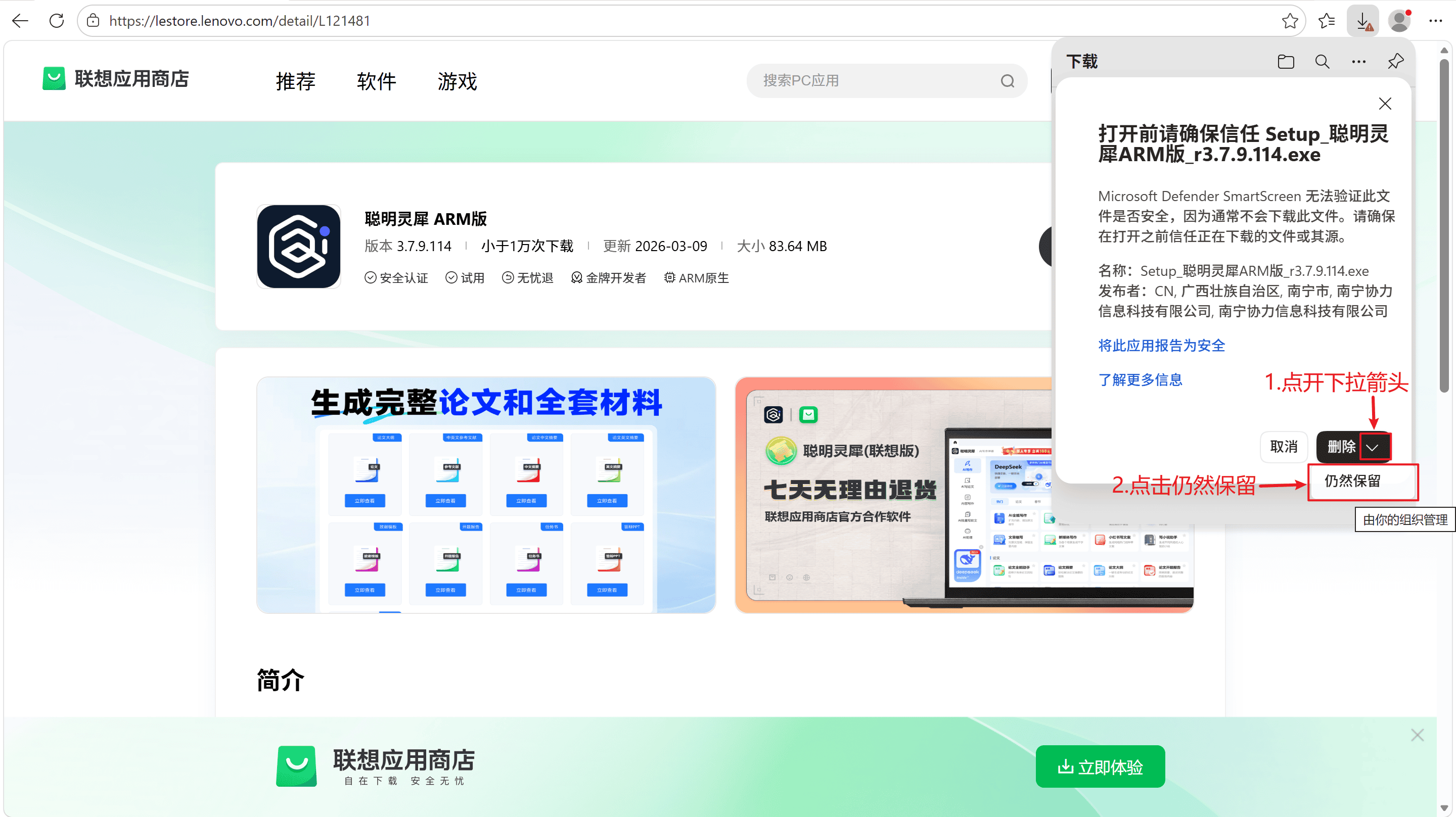Close the bottom promotion banner

click(1417, 735)
